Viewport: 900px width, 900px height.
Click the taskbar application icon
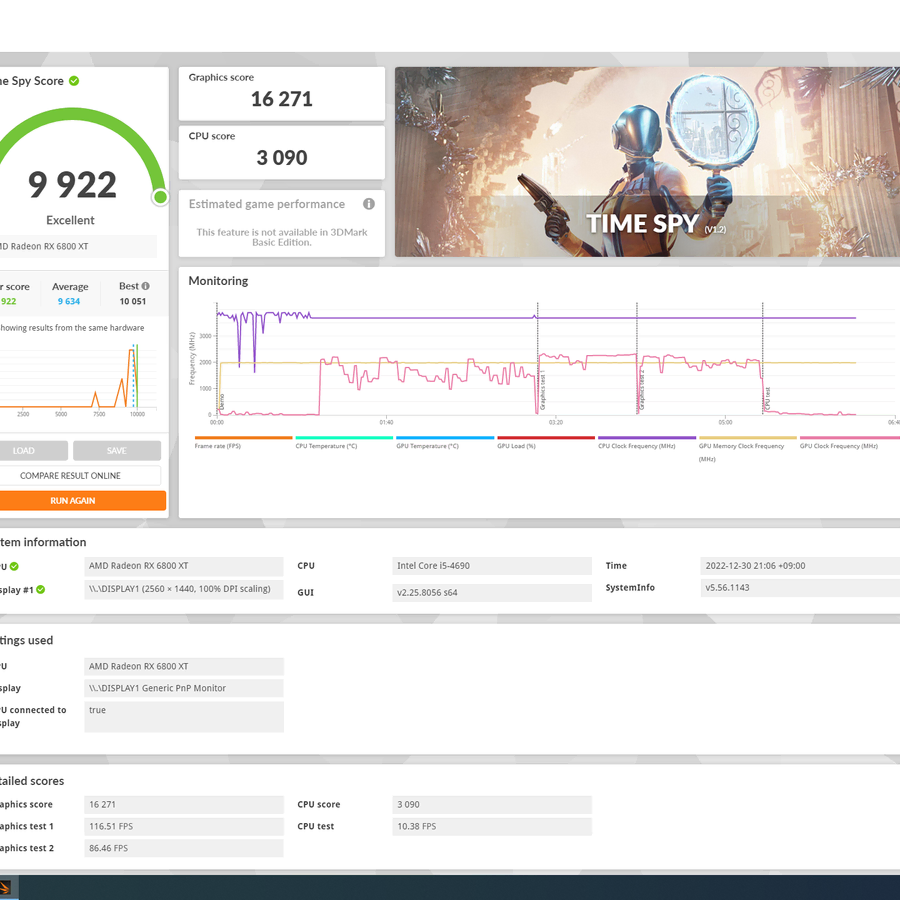click(5, 888)
